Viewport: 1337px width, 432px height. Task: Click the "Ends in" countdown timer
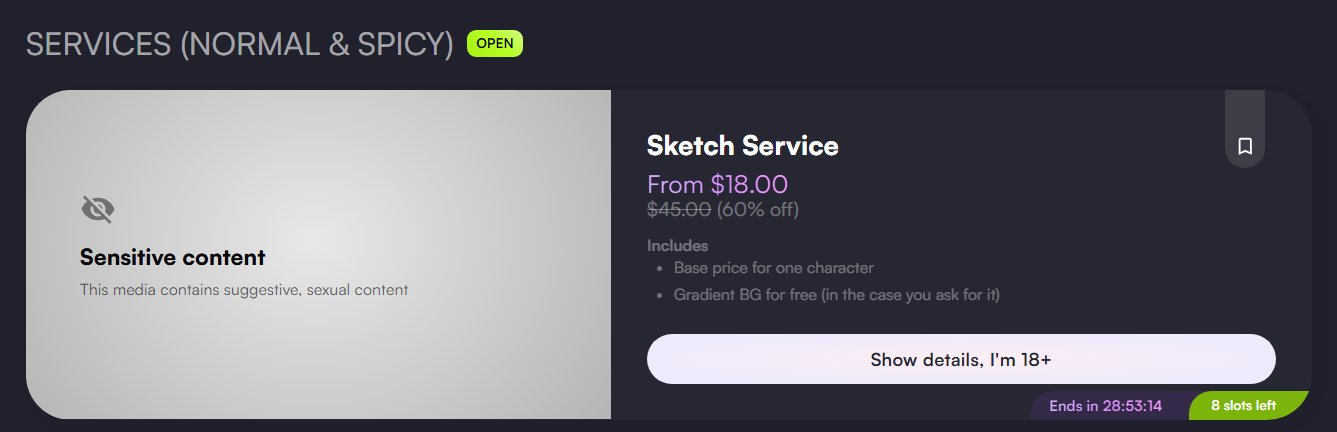(x=1105, y=406)
